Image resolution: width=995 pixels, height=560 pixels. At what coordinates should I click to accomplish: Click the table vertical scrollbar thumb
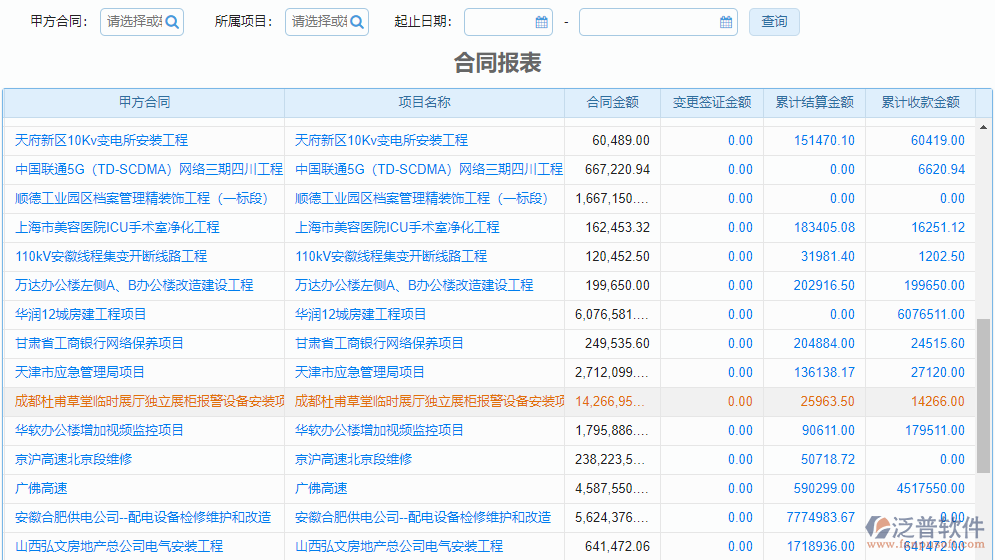pos(983,396)
